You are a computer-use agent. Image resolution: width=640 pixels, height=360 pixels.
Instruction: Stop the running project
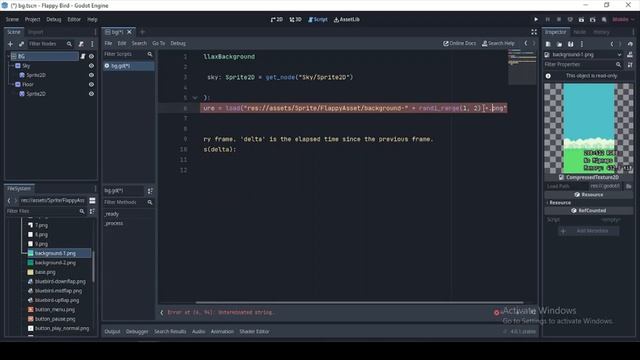click(559, 19)
